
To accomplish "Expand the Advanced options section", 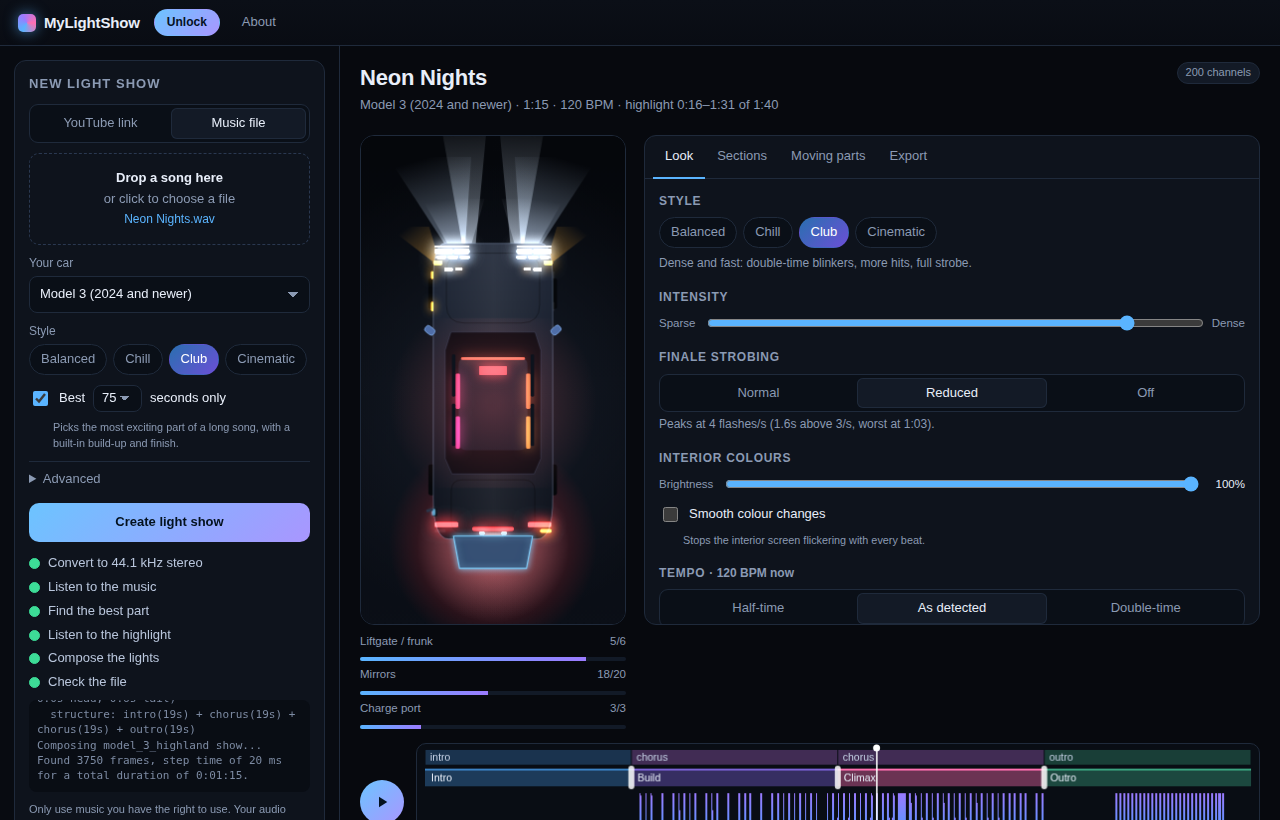I will [65, 479].
